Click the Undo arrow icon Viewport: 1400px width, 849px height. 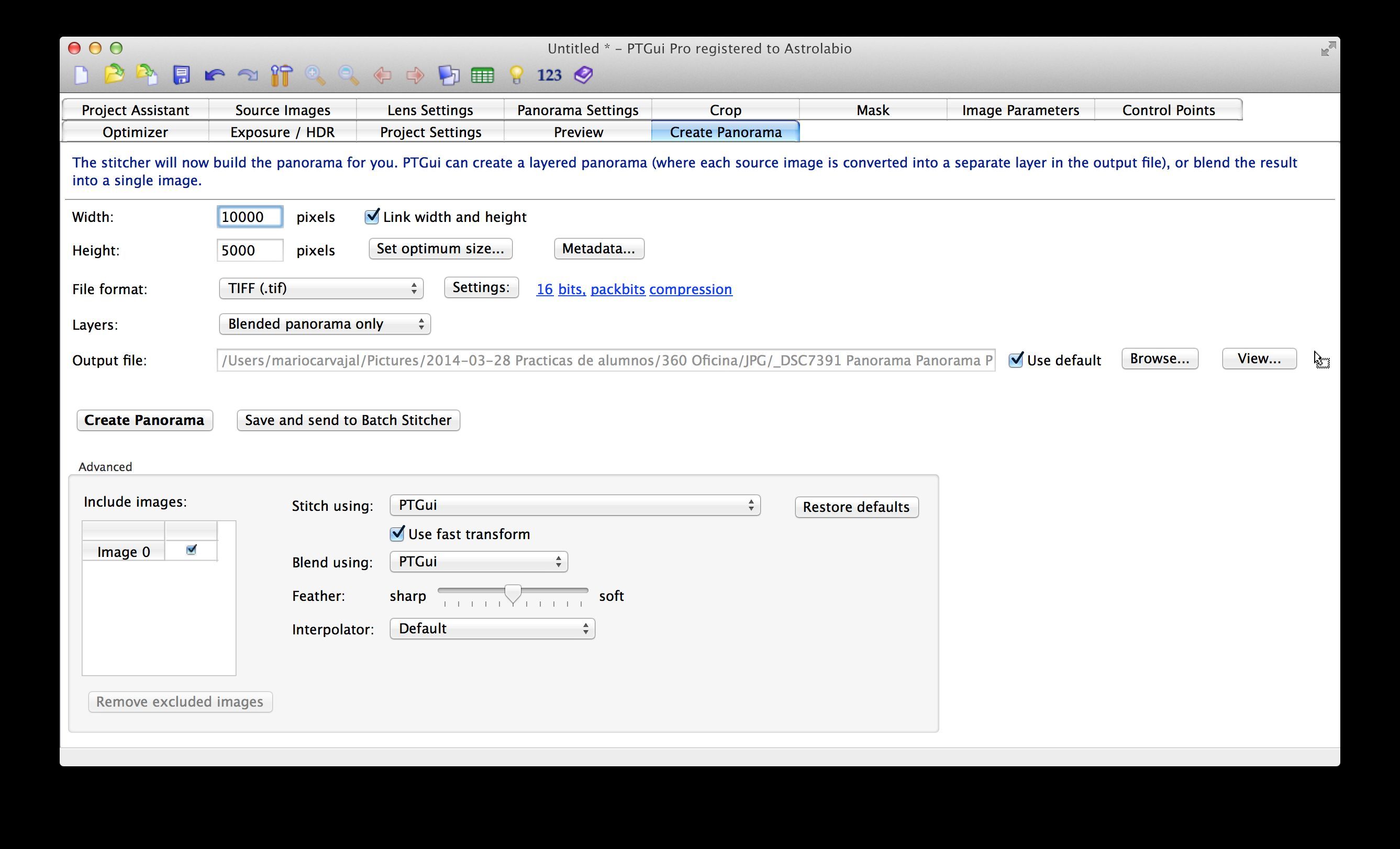(x=214, y=75)
